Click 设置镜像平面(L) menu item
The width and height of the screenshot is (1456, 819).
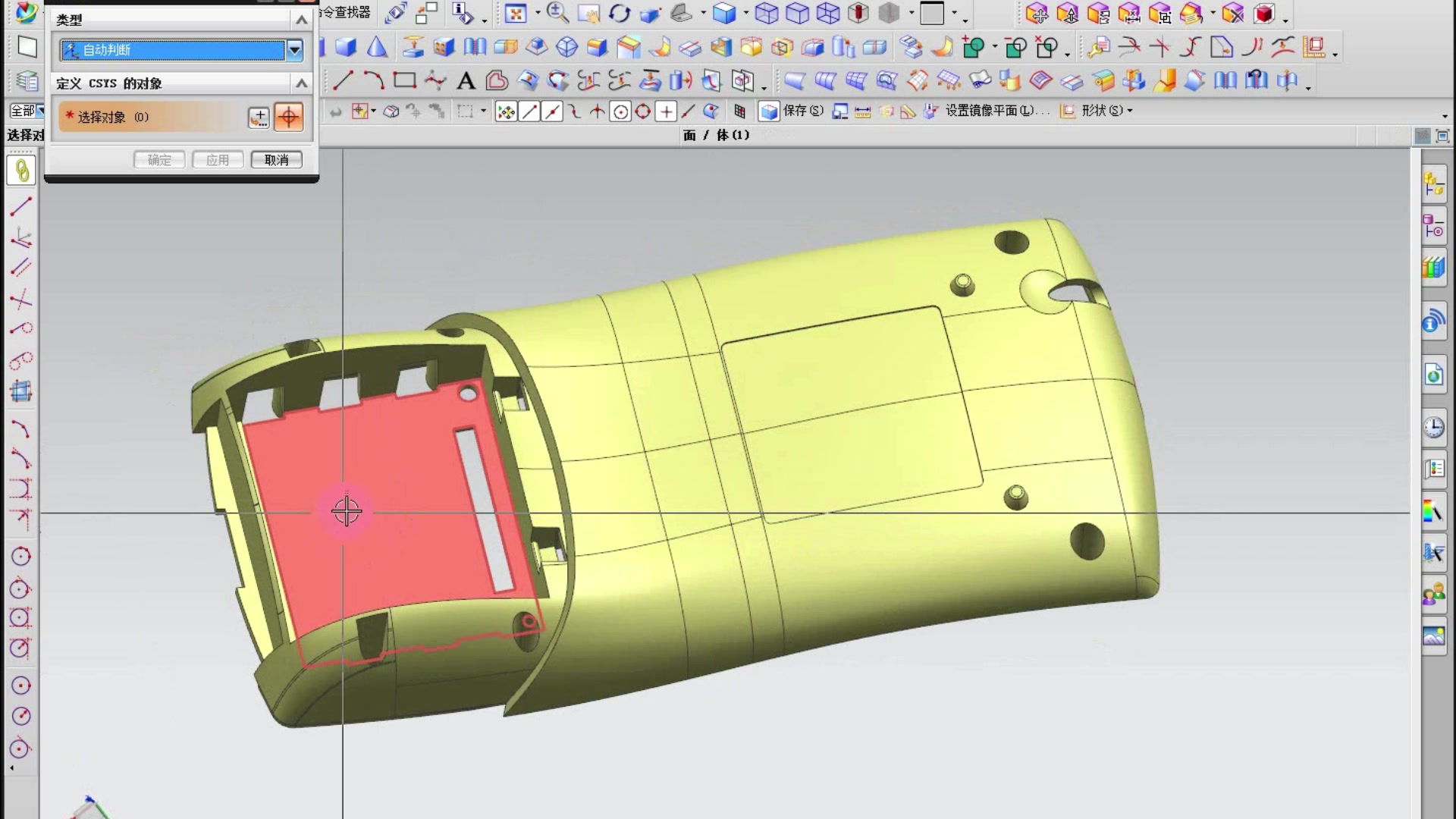(x=996, y=111)
